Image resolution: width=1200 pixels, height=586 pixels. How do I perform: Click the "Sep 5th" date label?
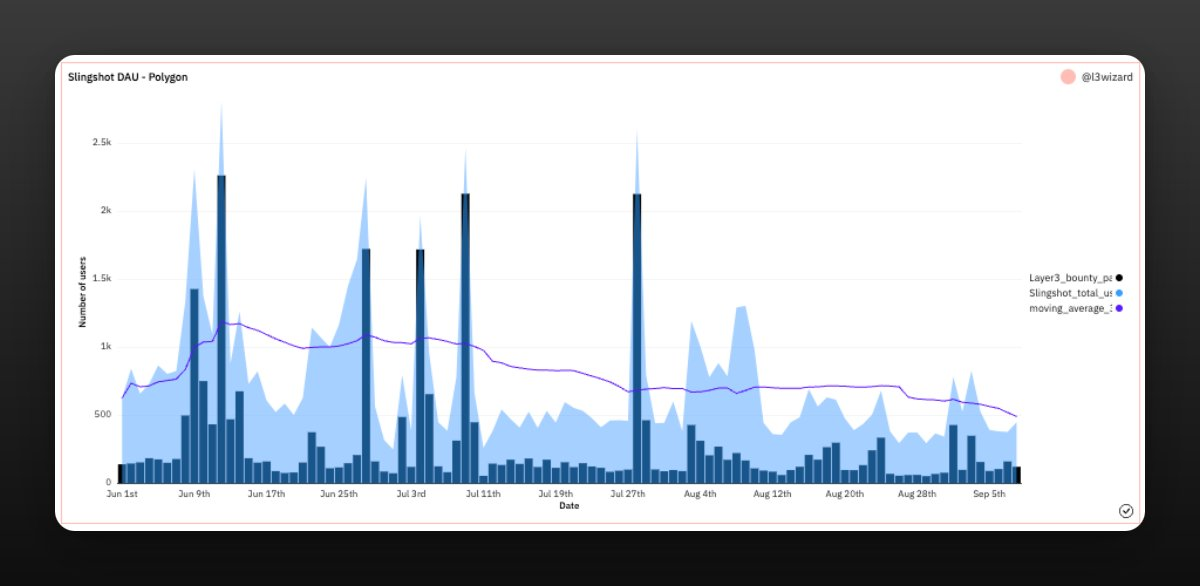pos(989,494)
